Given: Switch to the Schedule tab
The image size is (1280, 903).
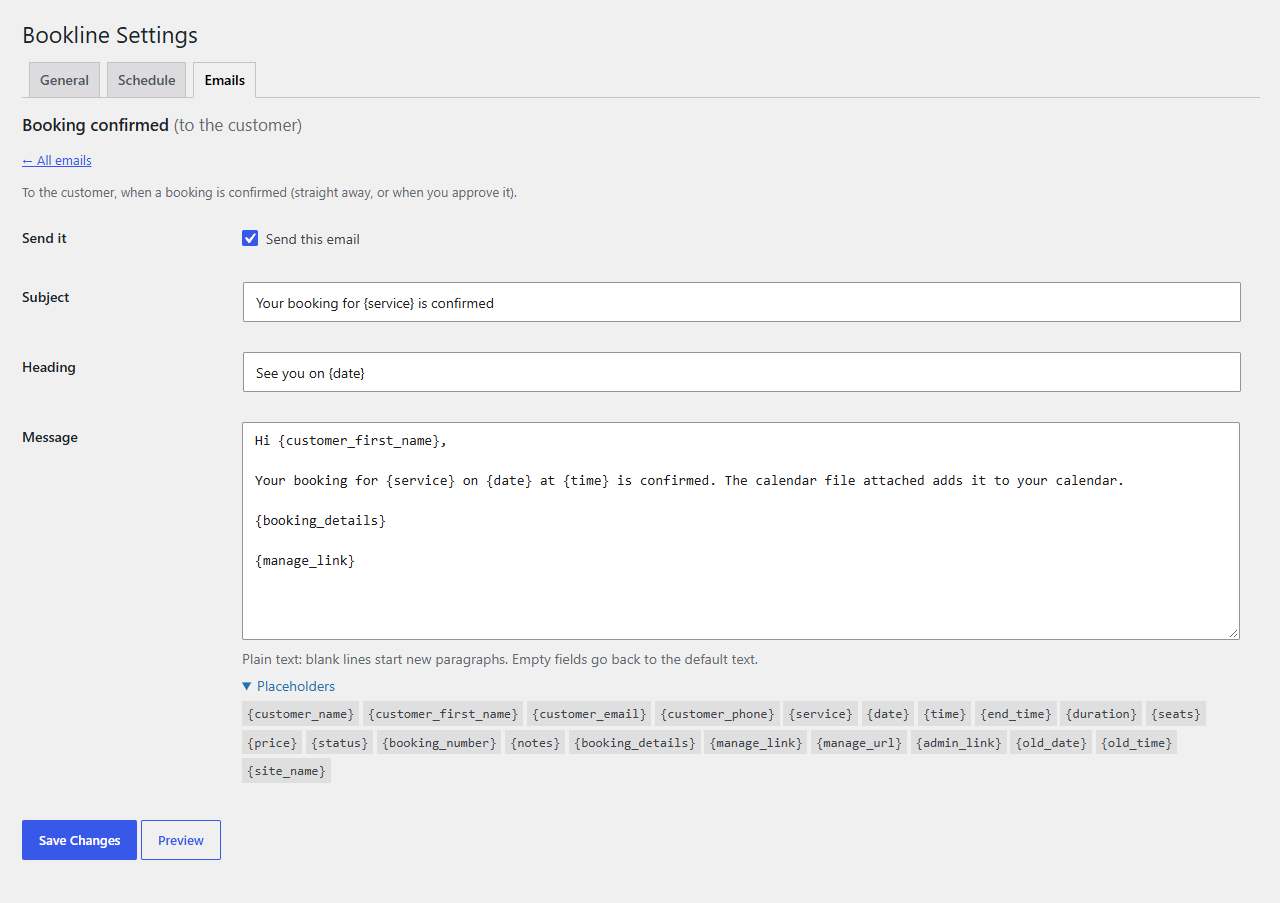Looking at the screenshot, I should [x=146, y=80].
